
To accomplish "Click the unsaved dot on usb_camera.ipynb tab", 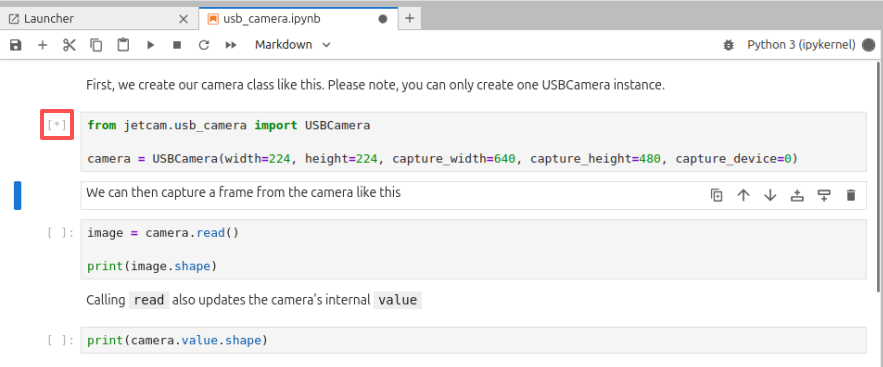I will pyautogui.click(x=383, y=19).
